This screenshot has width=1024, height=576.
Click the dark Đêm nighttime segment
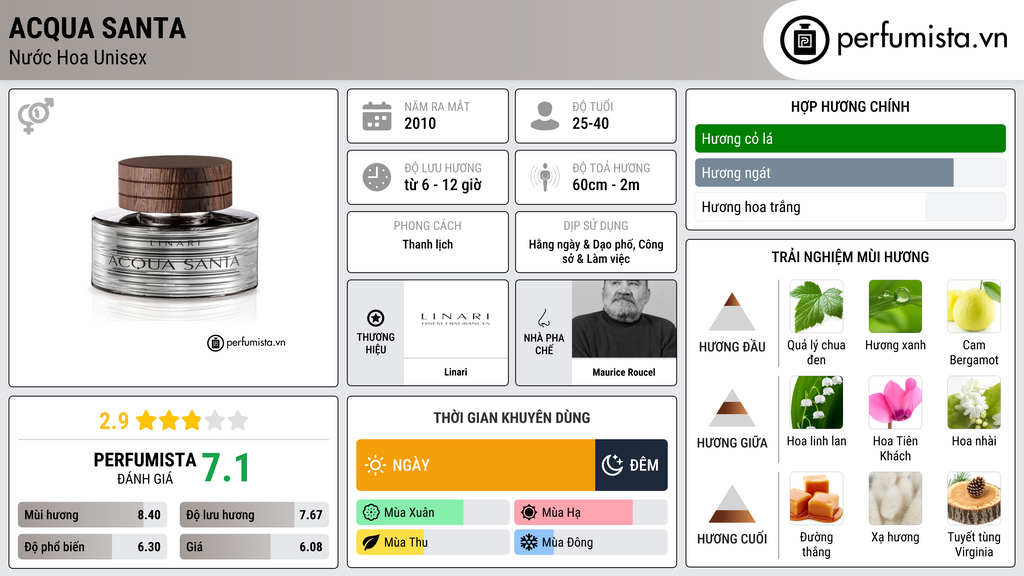pyautogui.click(x=631, y=465)
